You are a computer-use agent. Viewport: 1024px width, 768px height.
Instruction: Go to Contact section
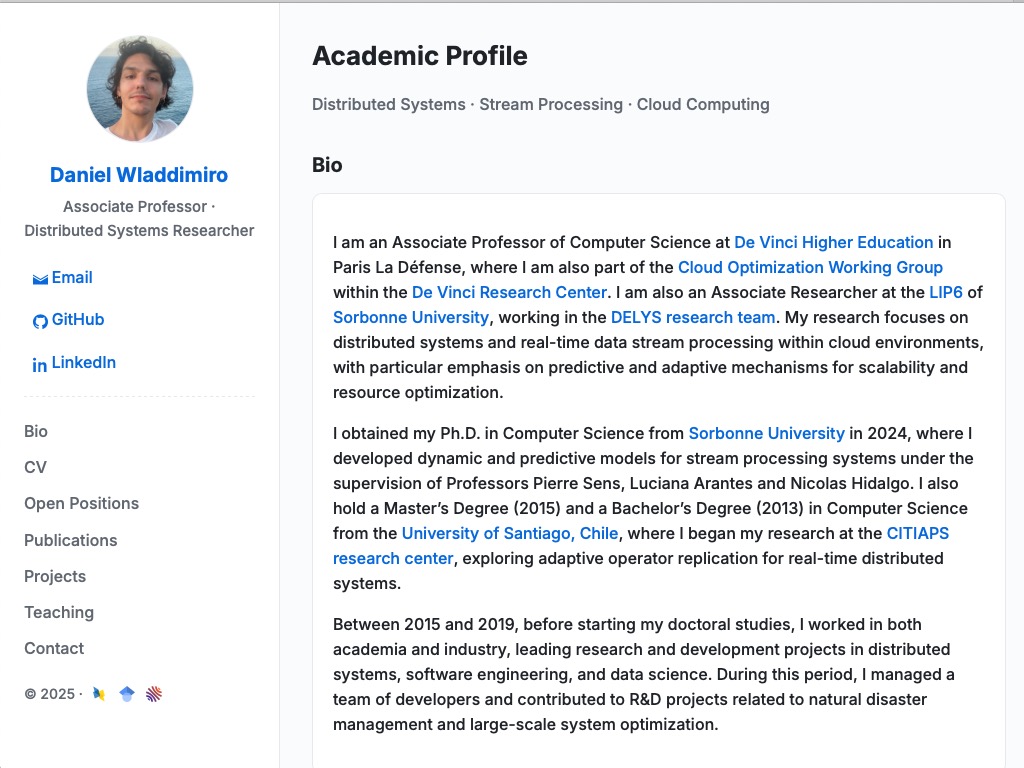[x=54, y=648]
